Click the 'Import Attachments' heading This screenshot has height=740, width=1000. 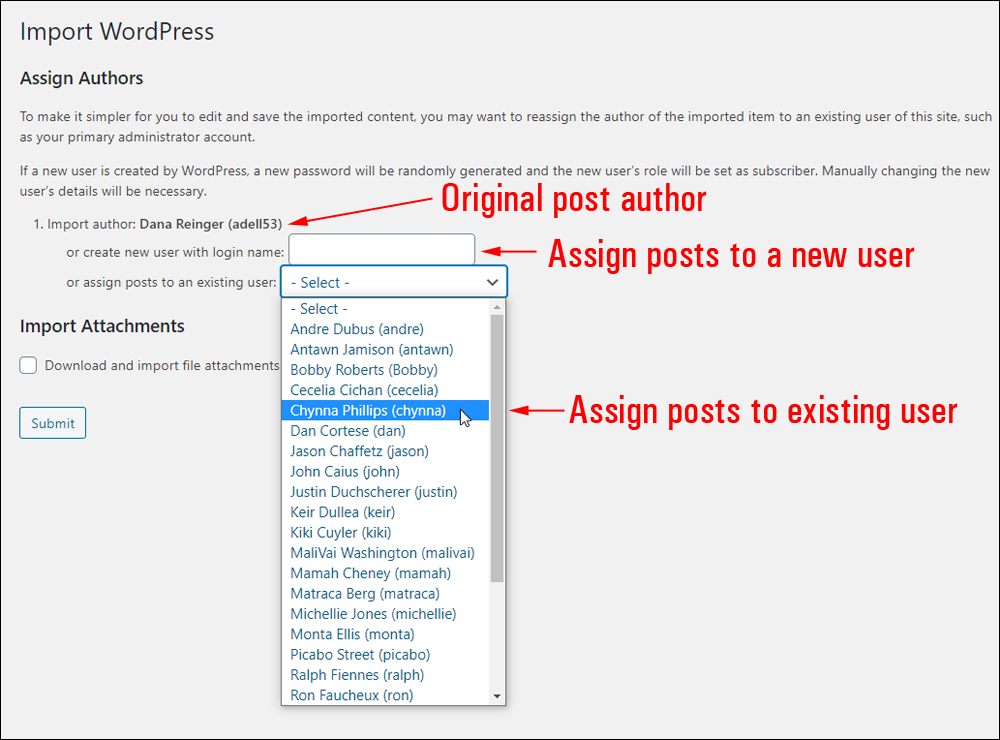pos(102,327)
